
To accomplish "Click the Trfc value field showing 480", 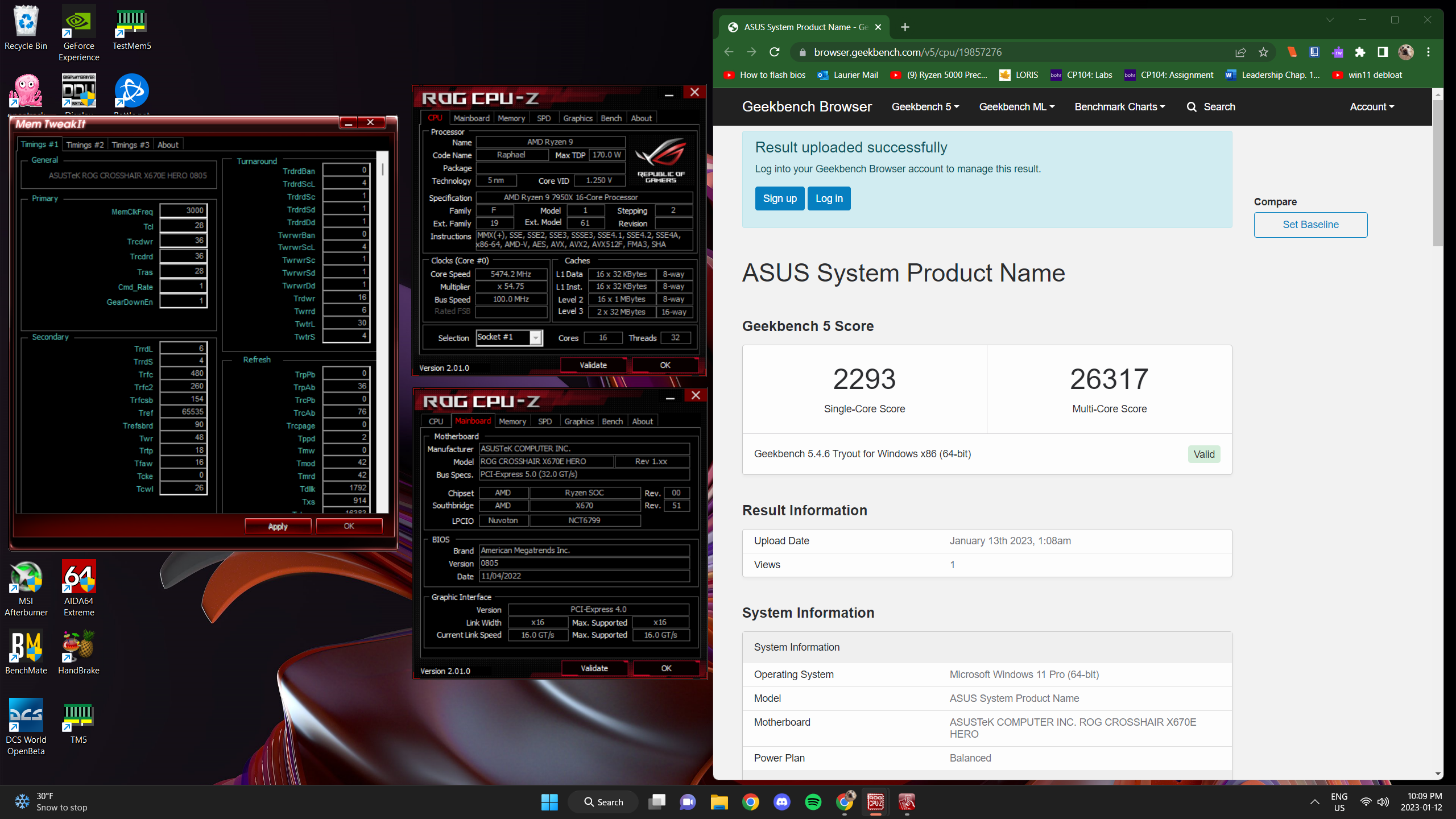I will coord(183,374).
